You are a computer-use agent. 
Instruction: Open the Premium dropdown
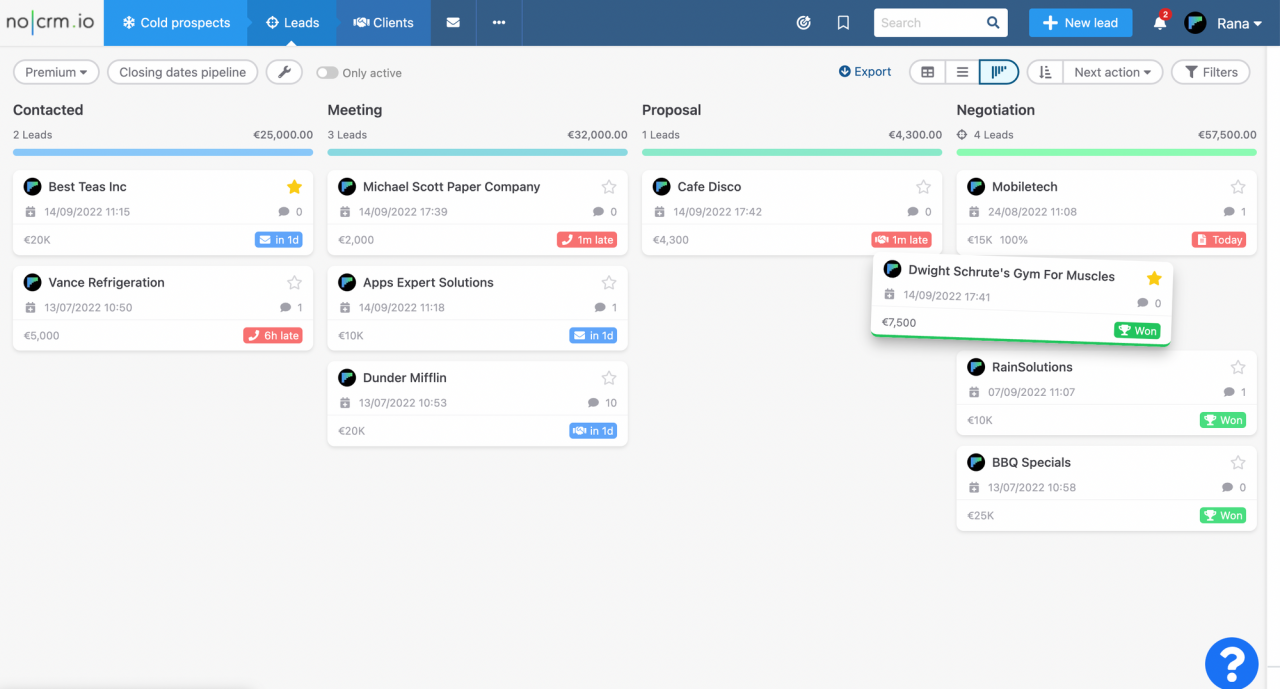pyautogui.click(x=55, y=72)
